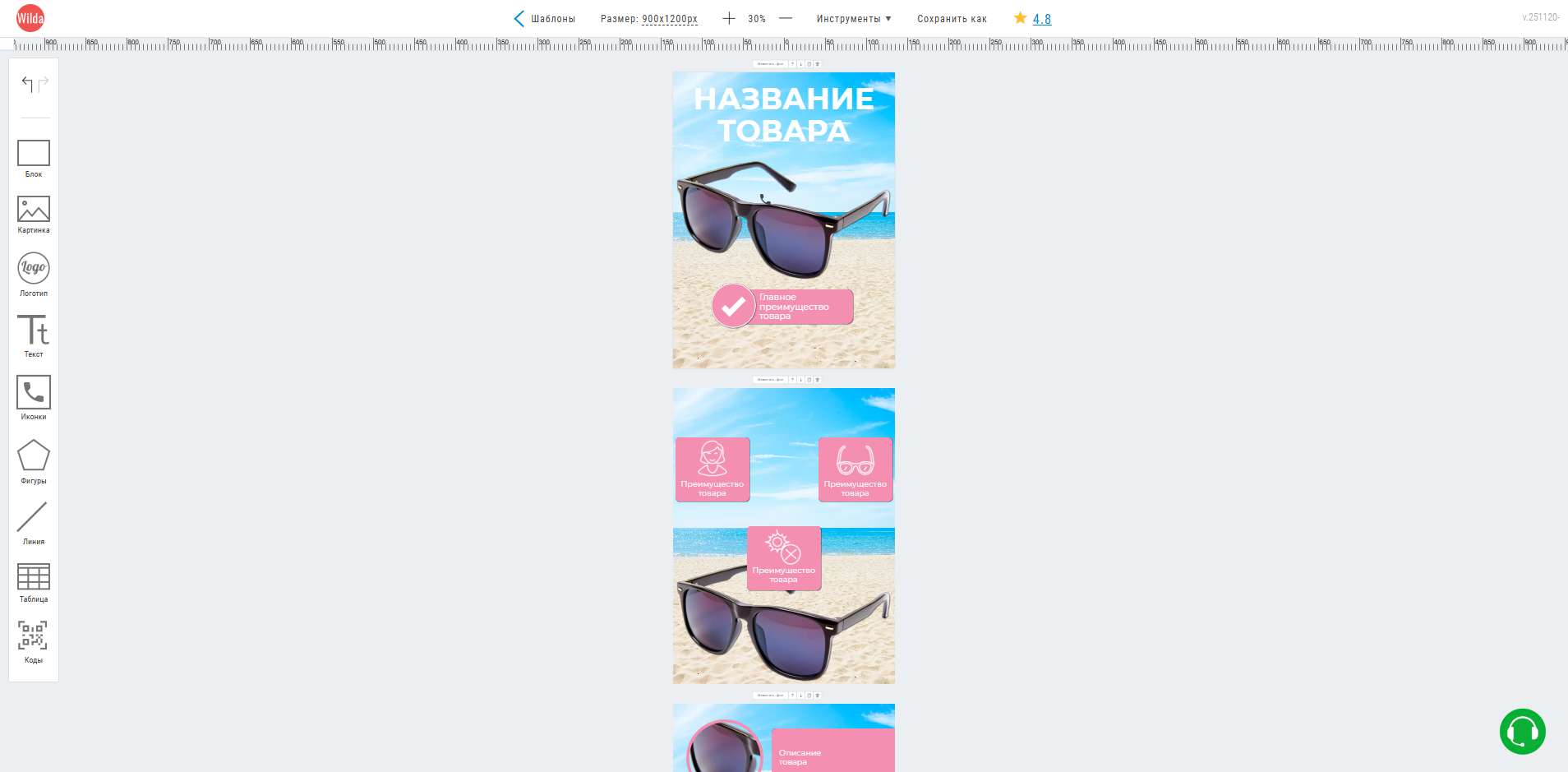The width and height of the screenshot is (1568, 772).
Task: Change background of the Описание товара page
Action: pos(770,696)
